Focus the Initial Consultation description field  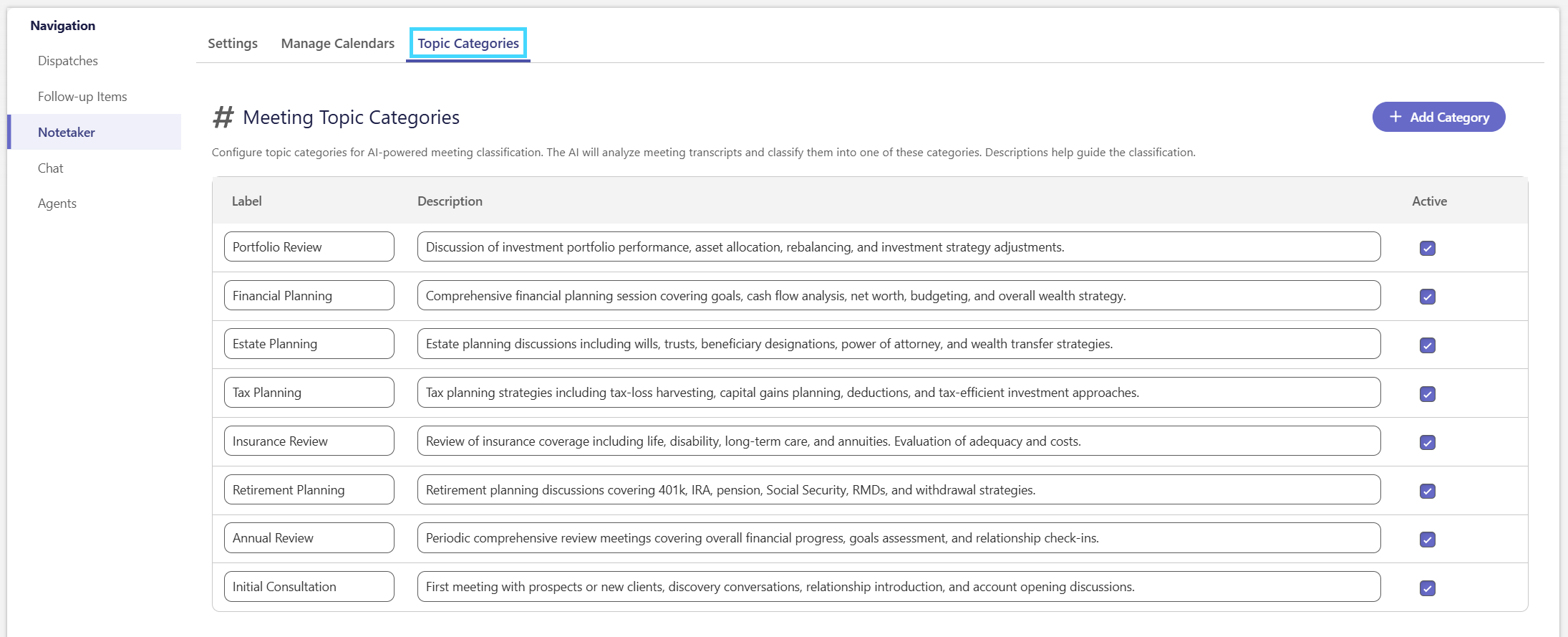click(x=899, y=586)
